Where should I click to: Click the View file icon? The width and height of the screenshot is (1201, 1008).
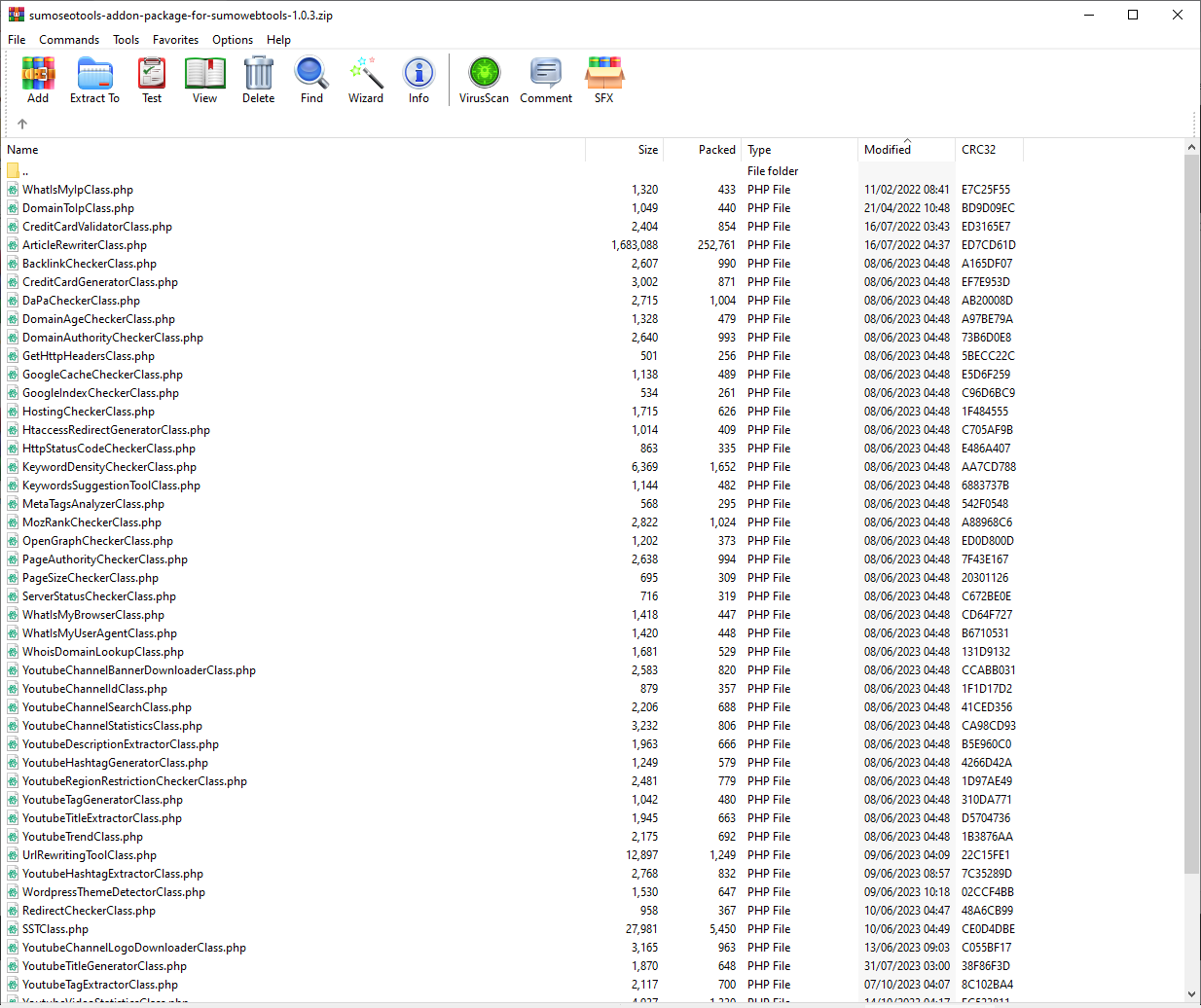pos(204,79)
